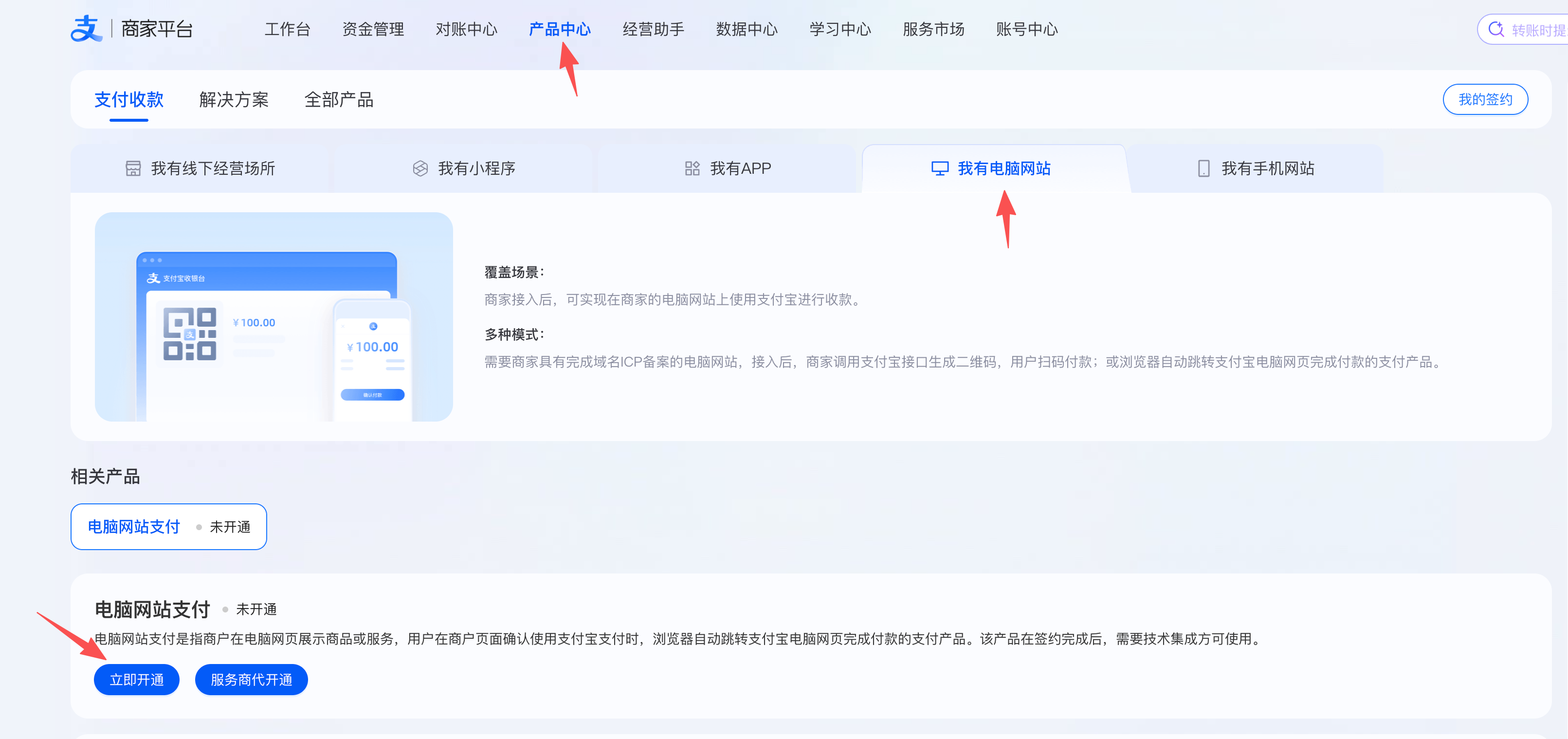
Task: Switch to 支付收款 tab
Action: [129, 100]
